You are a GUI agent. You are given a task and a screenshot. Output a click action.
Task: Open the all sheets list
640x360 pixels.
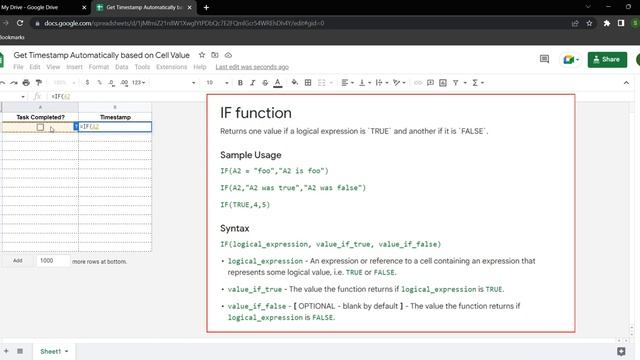click(20, 351)
